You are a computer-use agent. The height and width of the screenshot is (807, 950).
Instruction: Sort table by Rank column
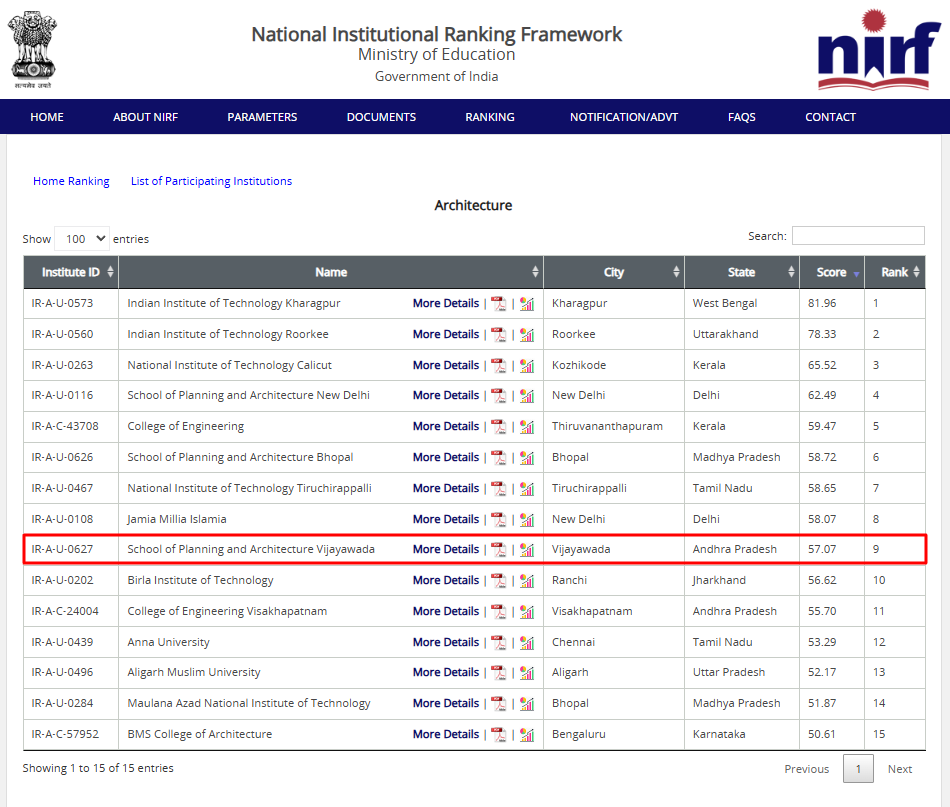[x=895, y=272]
